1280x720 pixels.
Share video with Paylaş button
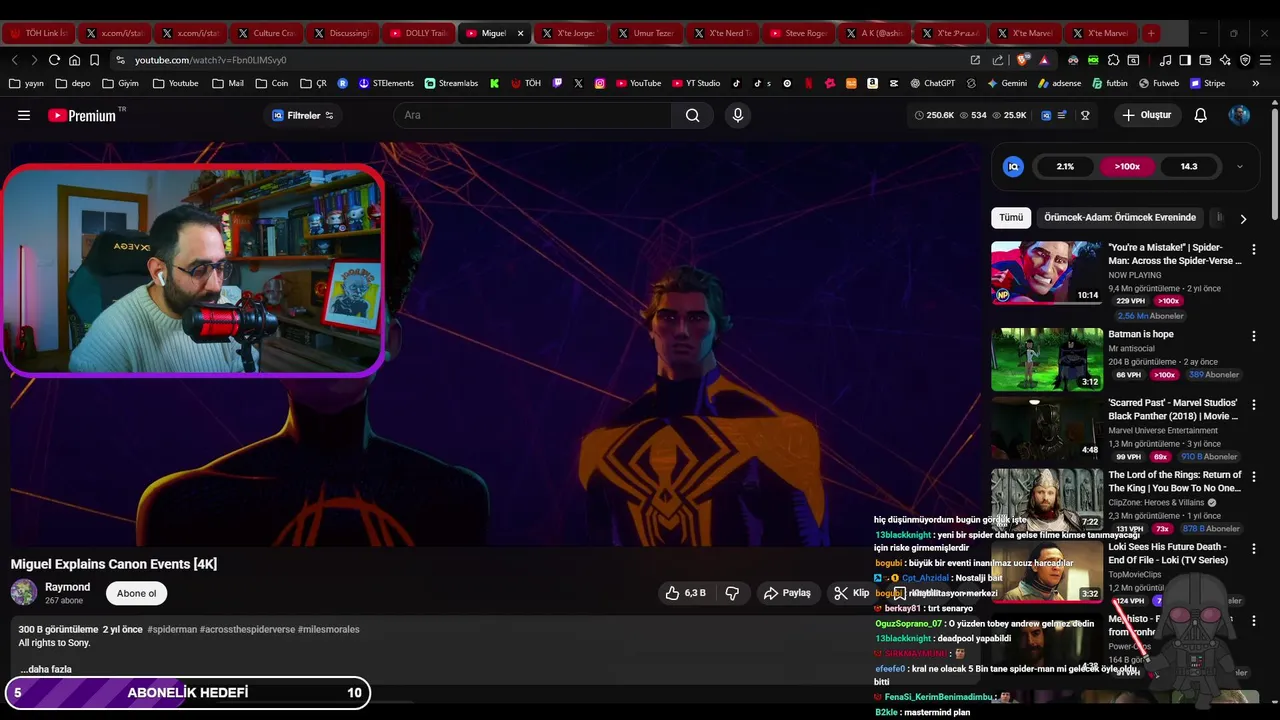click(x=787, y=593)
